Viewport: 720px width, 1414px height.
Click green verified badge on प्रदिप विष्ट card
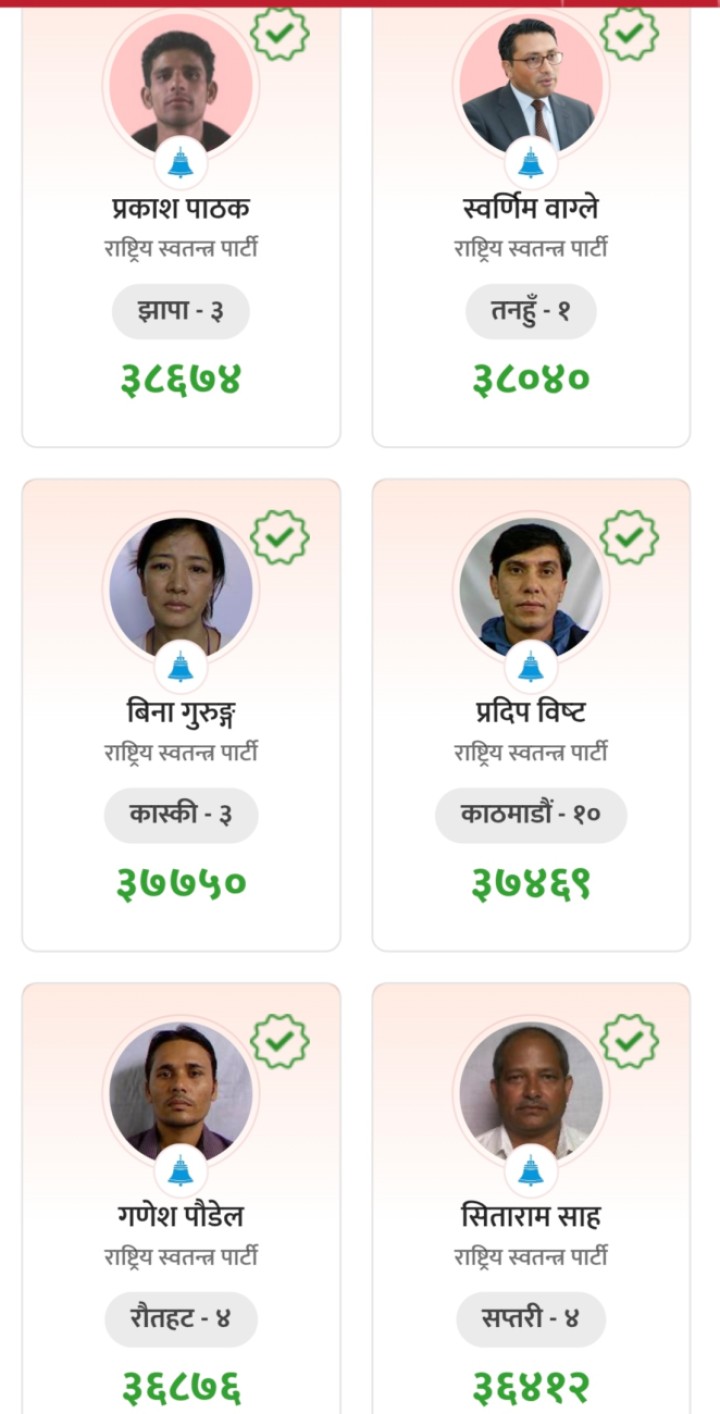click(629, 537)
